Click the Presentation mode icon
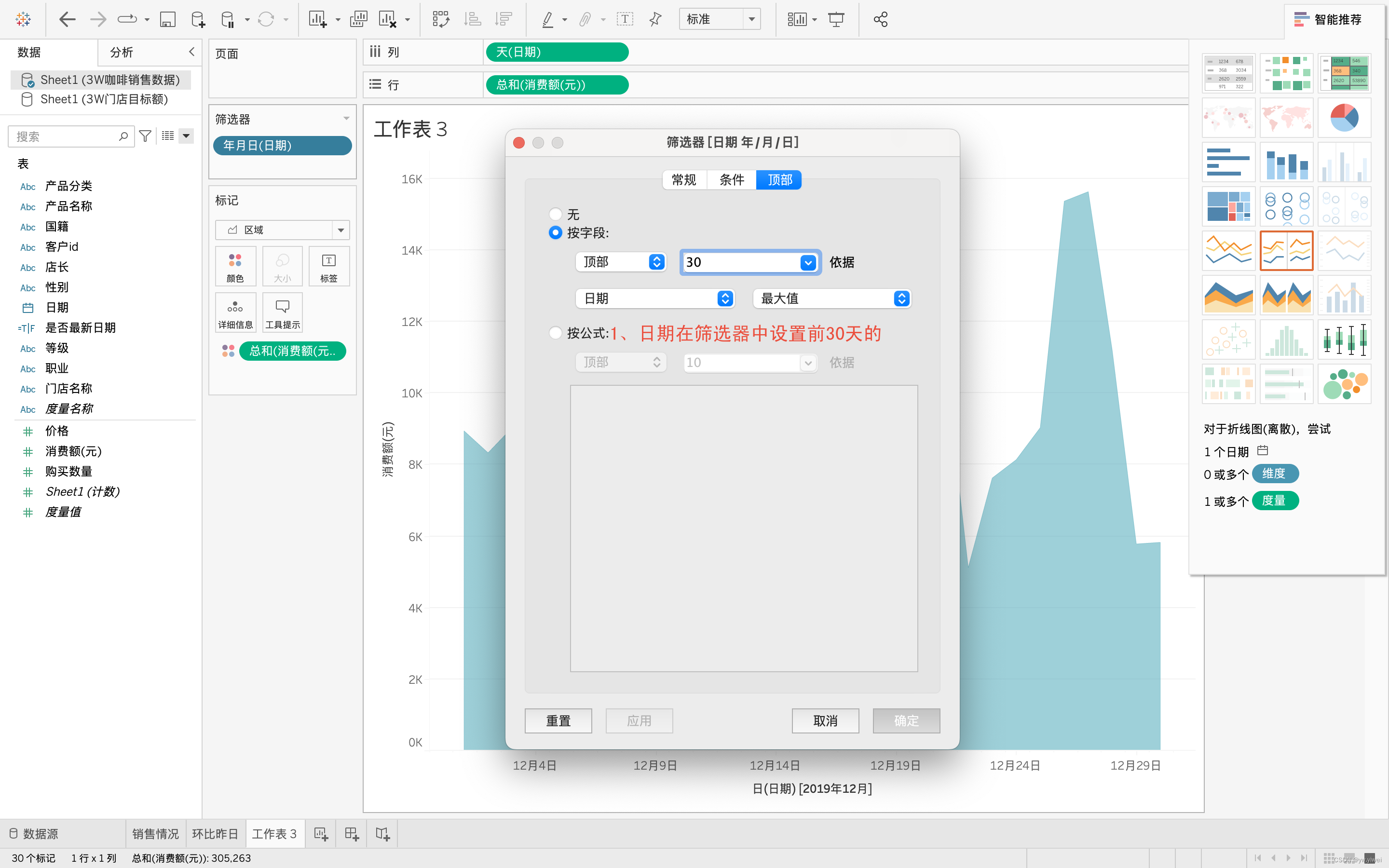The width and height of the screenshot is (1389, 868). [x=836, y=19]
